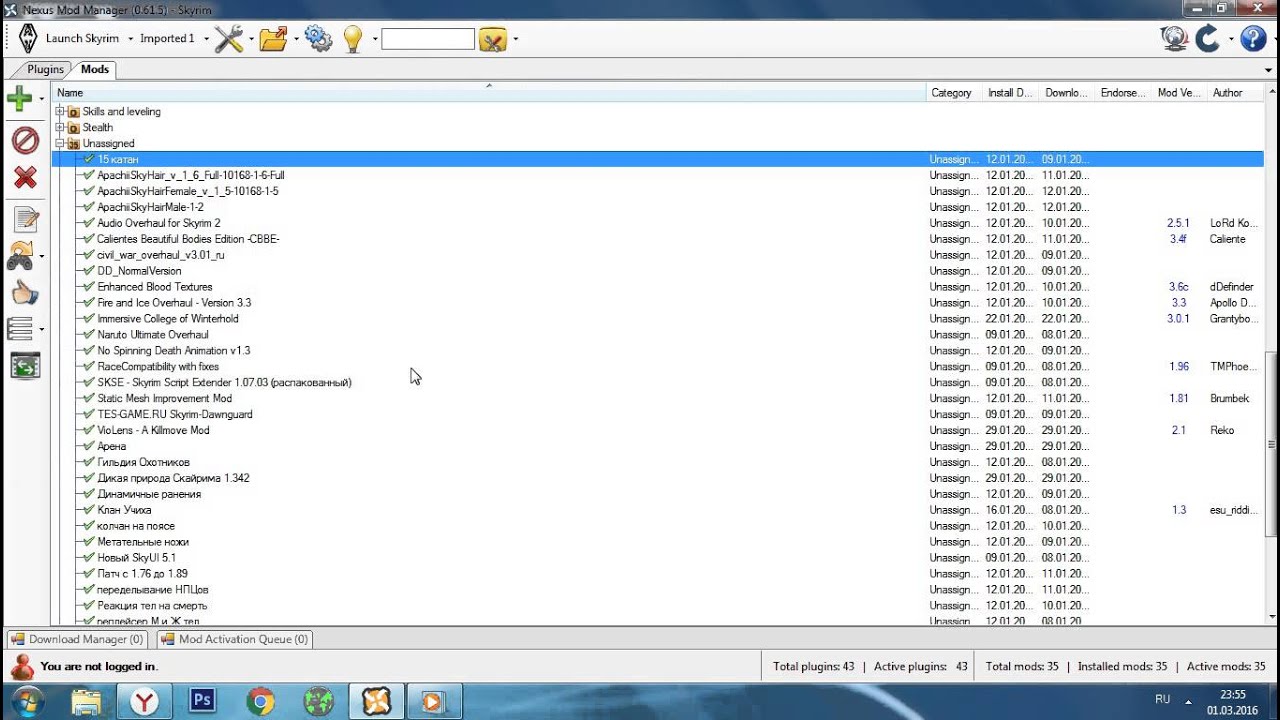1280x720 pixels.
Task: Toggle the checkmark for Naruto Ultimate Overhaul
Action: (89, 335)
